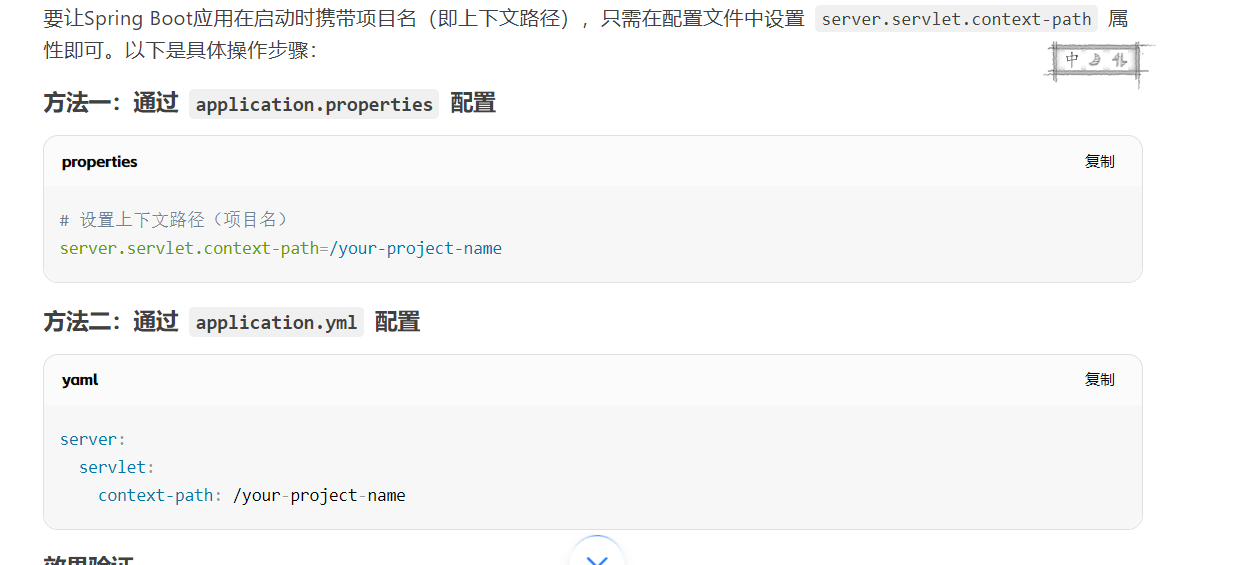Click the '方法一：通过' heading text
Image resolution: width=1235 pixels, height=565 pixels.
click(111, 103)
